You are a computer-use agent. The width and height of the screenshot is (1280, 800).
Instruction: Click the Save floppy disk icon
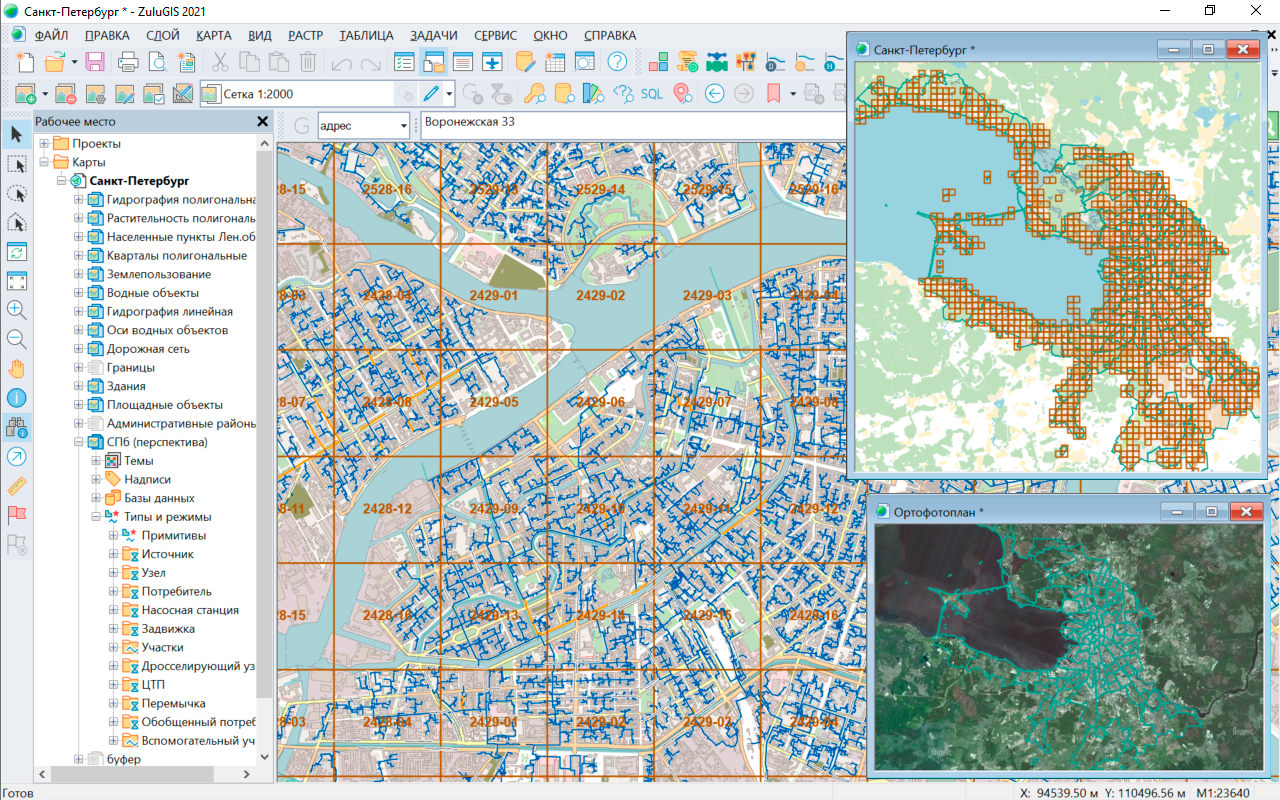pos(95,62)
